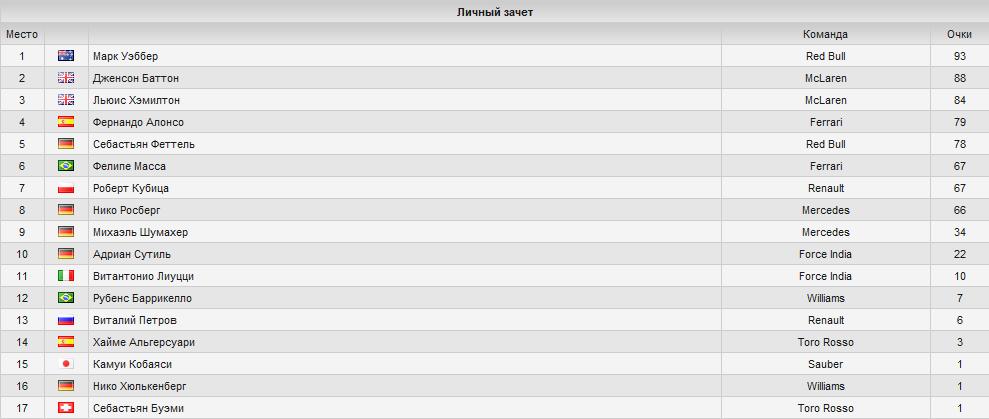Viewport: 989px width, 419px height.
Task: Click the British flag beside Дженсон Баттон
Action: pos(66,78)
